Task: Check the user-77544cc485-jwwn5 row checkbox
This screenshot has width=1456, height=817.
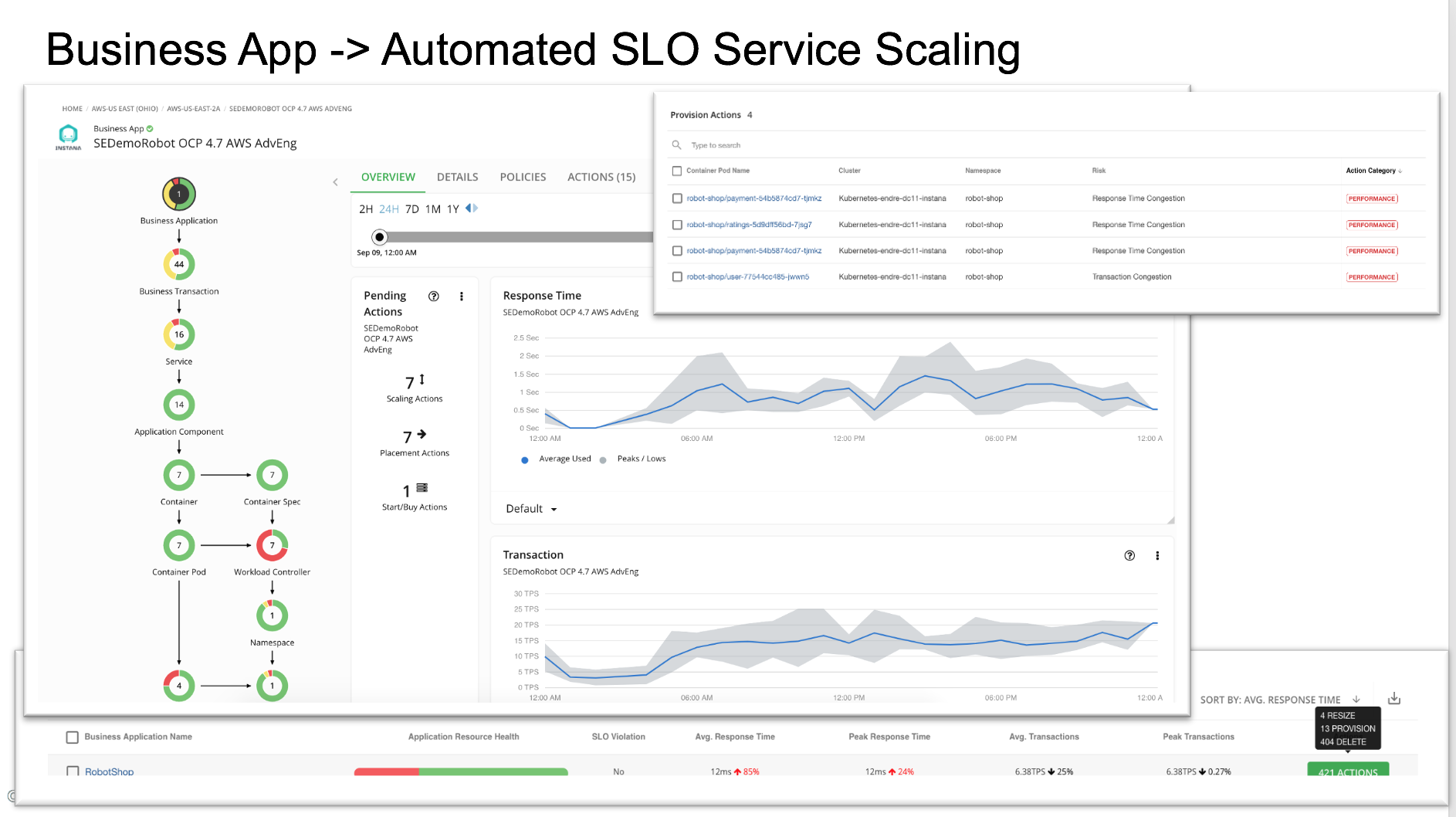Action: pos(677,276)
